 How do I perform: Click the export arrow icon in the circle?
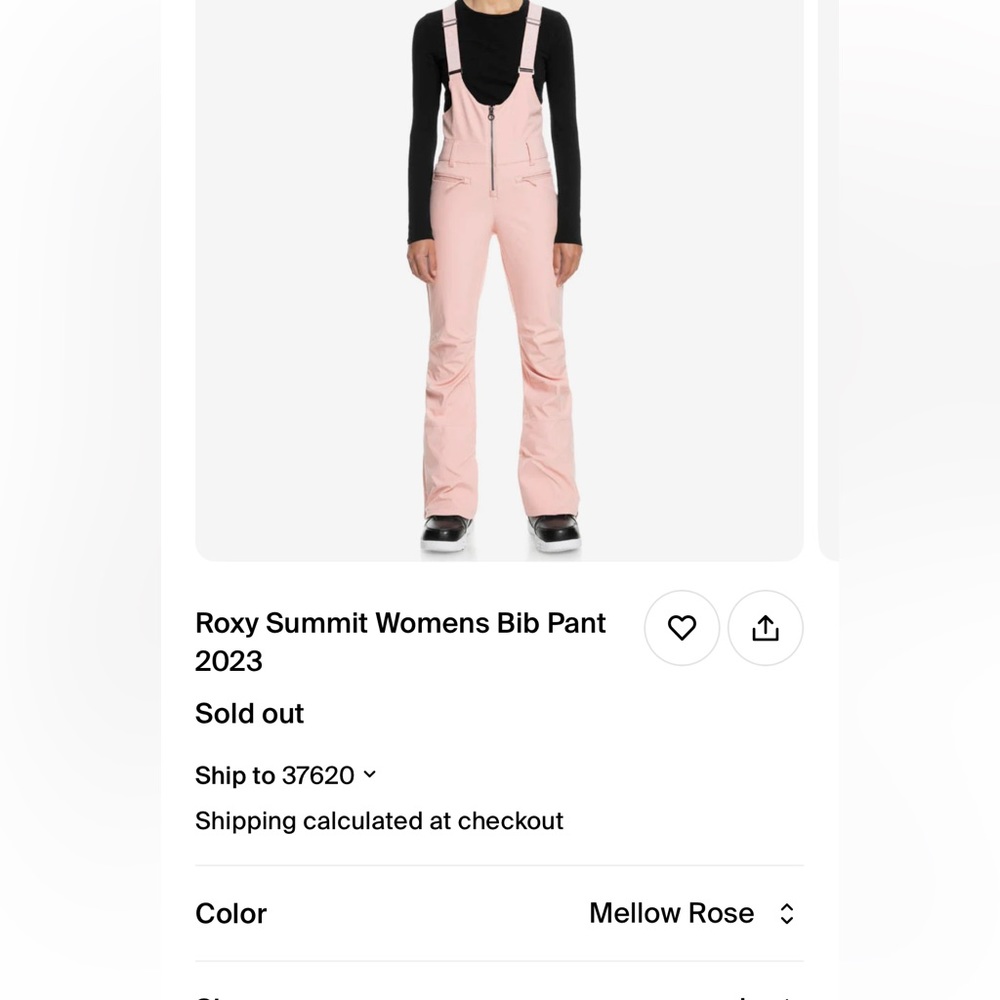coord(765,628)
